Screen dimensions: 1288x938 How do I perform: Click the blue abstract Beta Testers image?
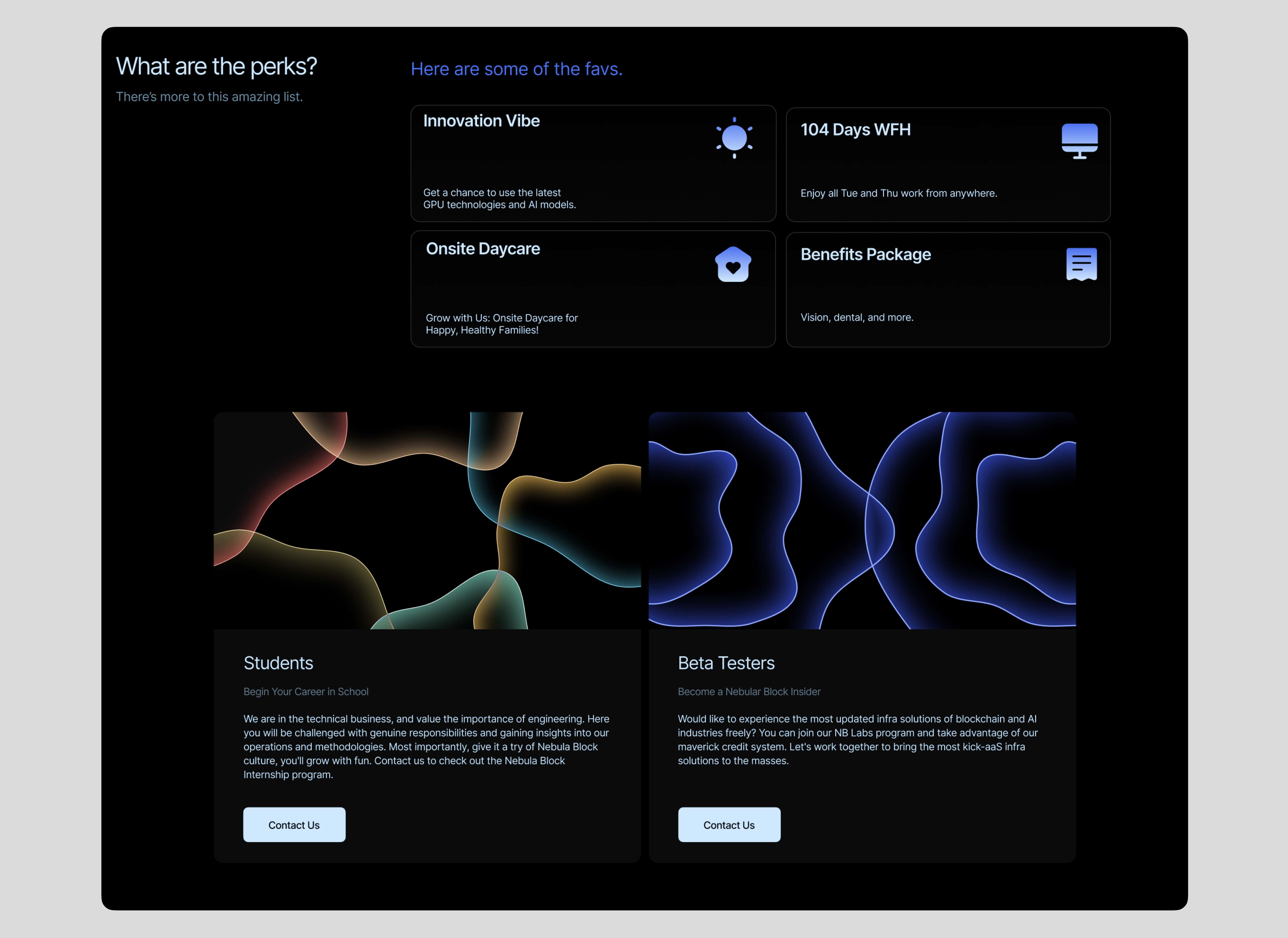coord(862,520)
